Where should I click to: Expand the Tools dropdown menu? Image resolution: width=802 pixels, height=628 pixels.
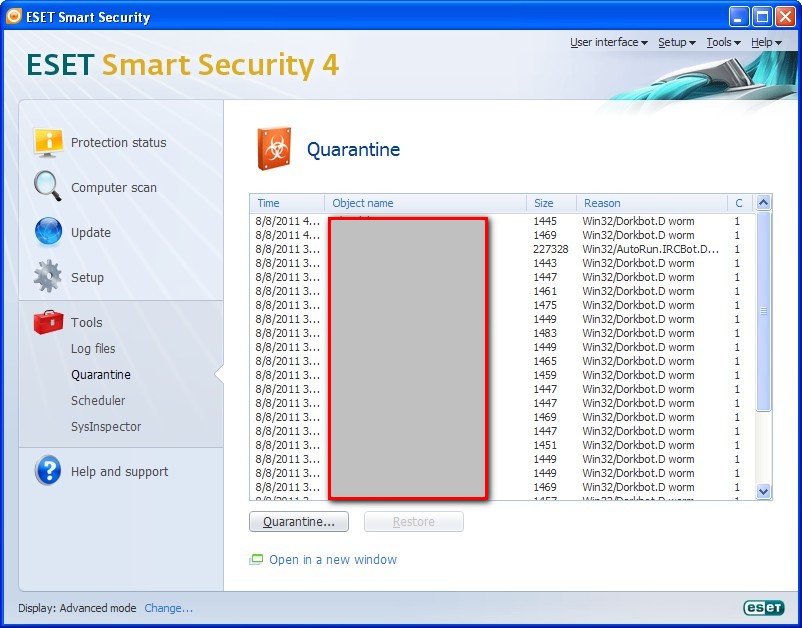pyautogui.click(x=723, y=42)
